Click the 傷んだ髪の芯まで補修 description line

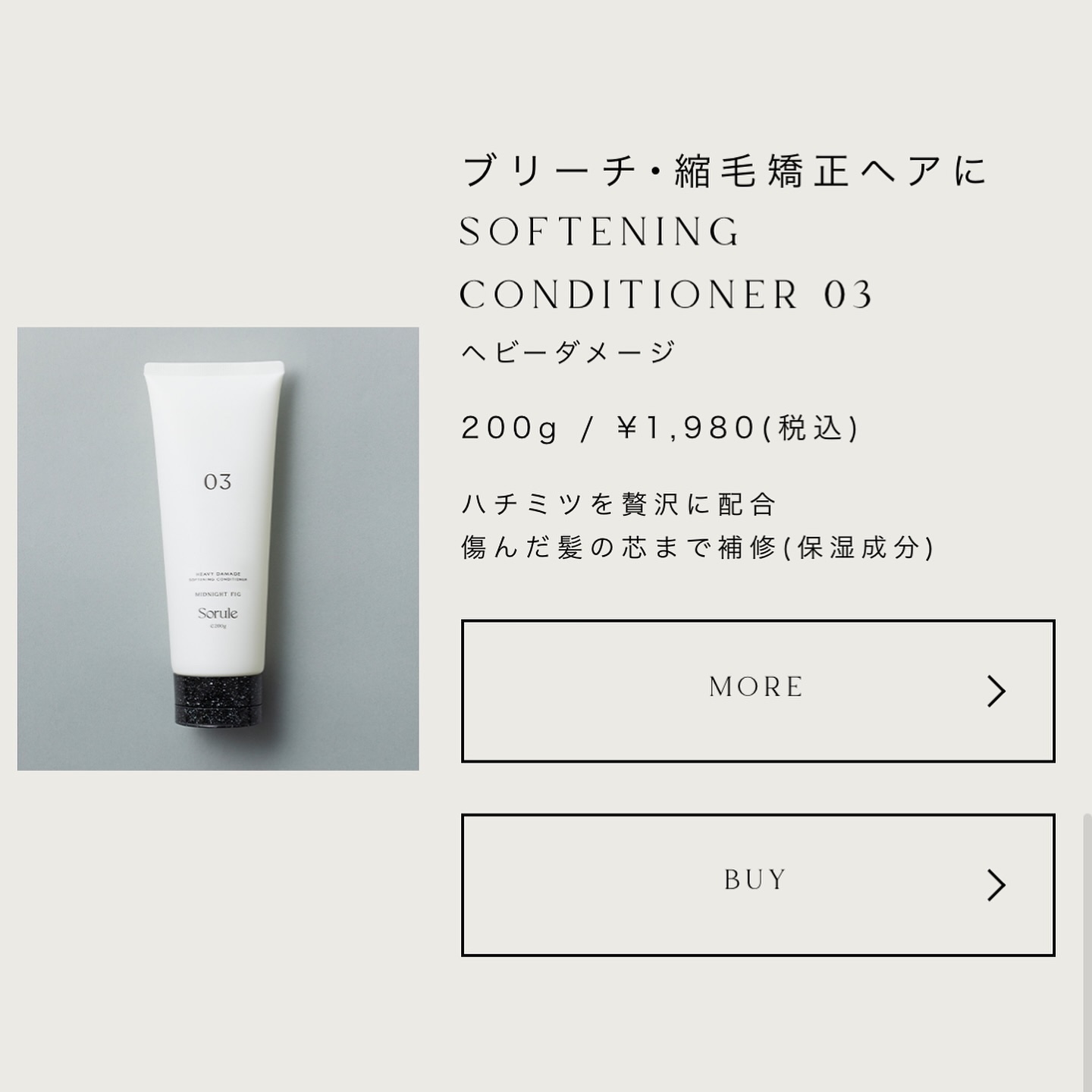[698, 548]
